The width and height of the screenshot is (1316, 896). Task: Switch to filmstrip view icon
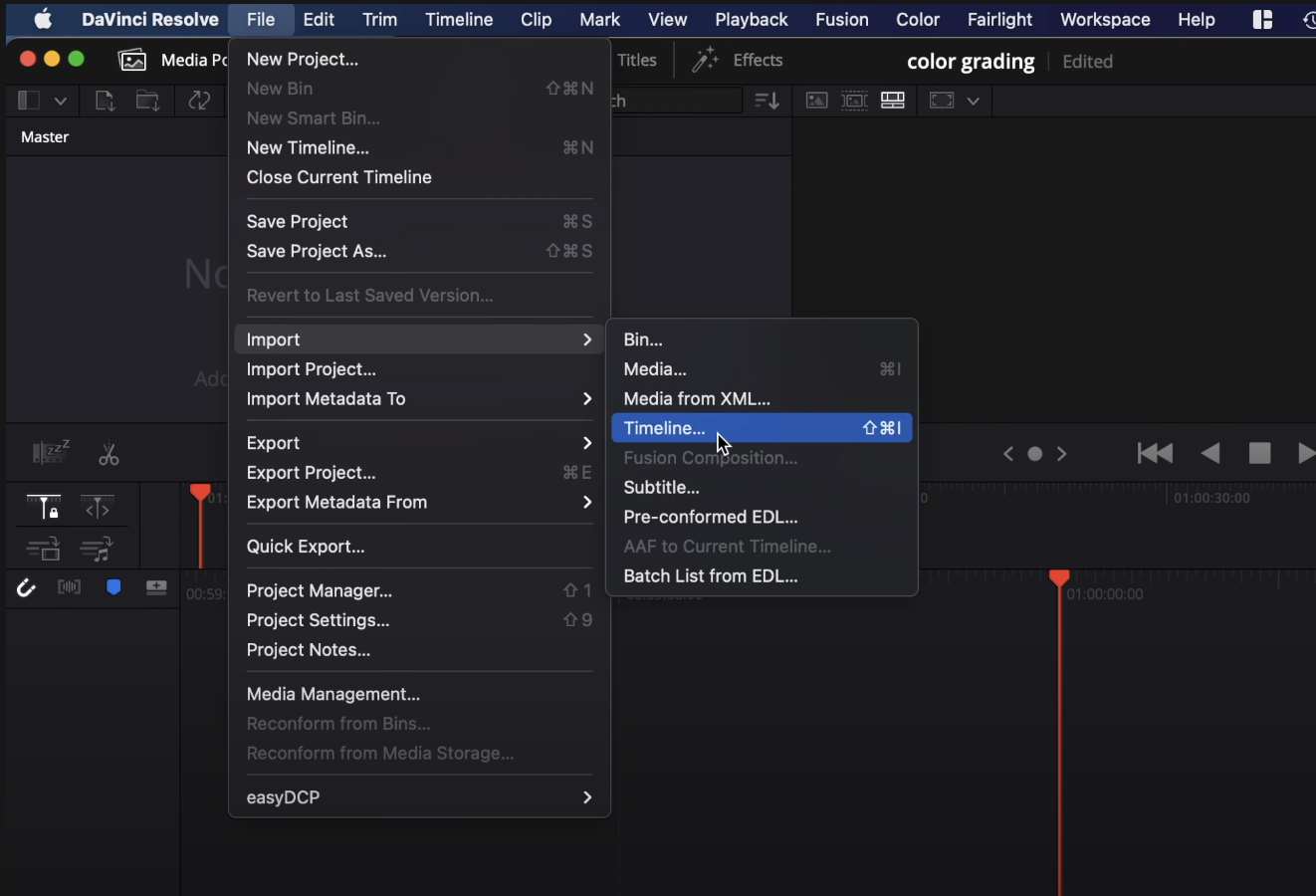coord(854,101)
